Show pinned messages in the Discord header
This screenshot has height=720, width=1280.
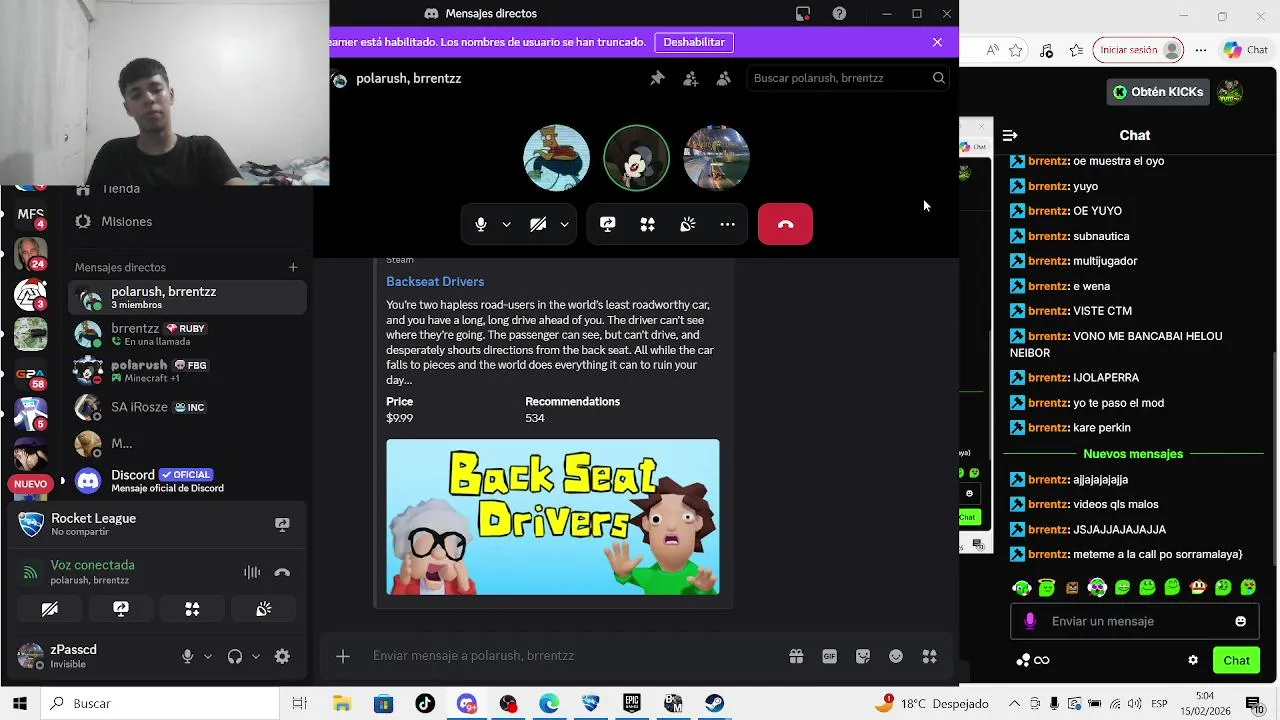657,78
